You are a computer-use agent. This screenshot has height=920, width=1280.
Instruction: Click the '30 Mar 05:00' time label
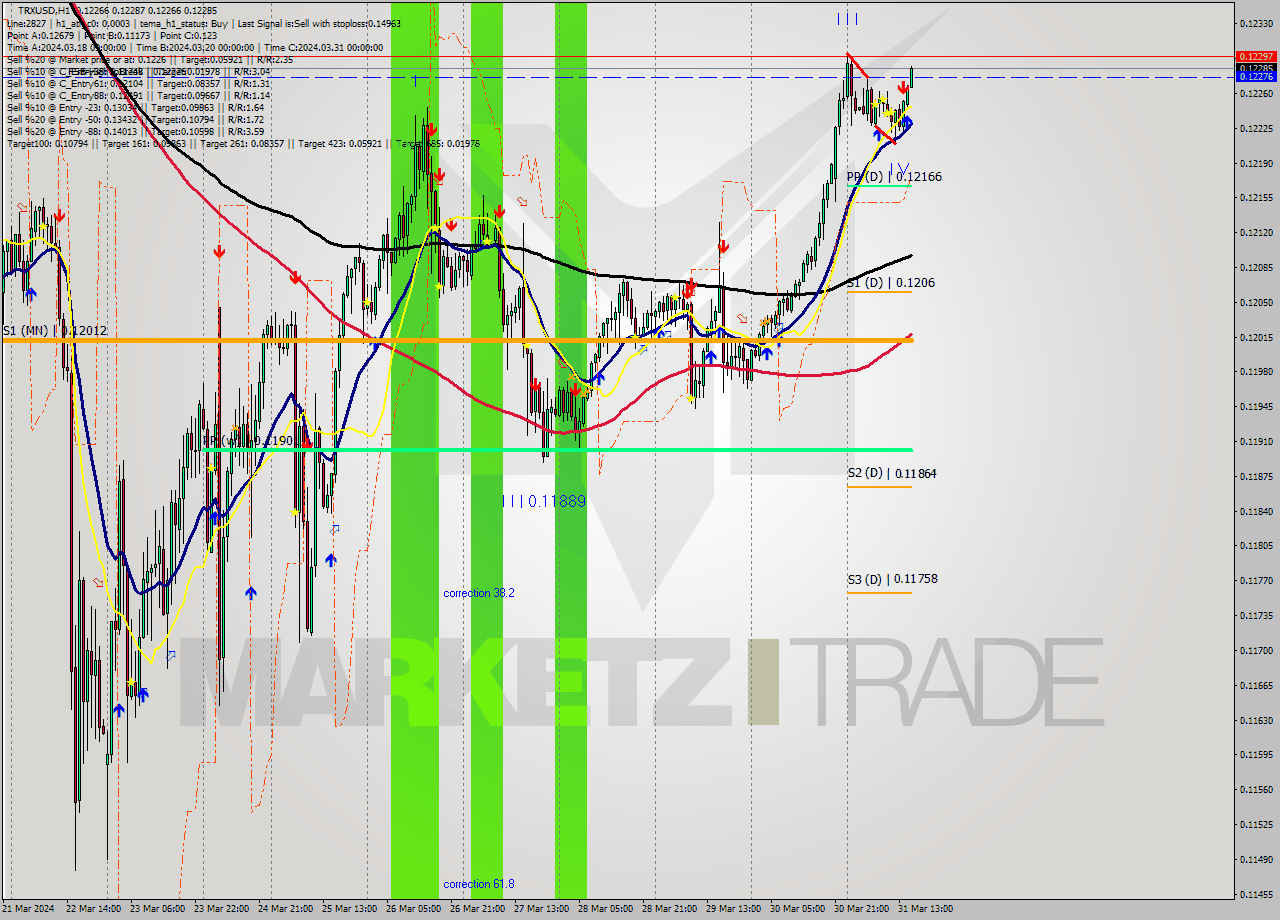797,909
